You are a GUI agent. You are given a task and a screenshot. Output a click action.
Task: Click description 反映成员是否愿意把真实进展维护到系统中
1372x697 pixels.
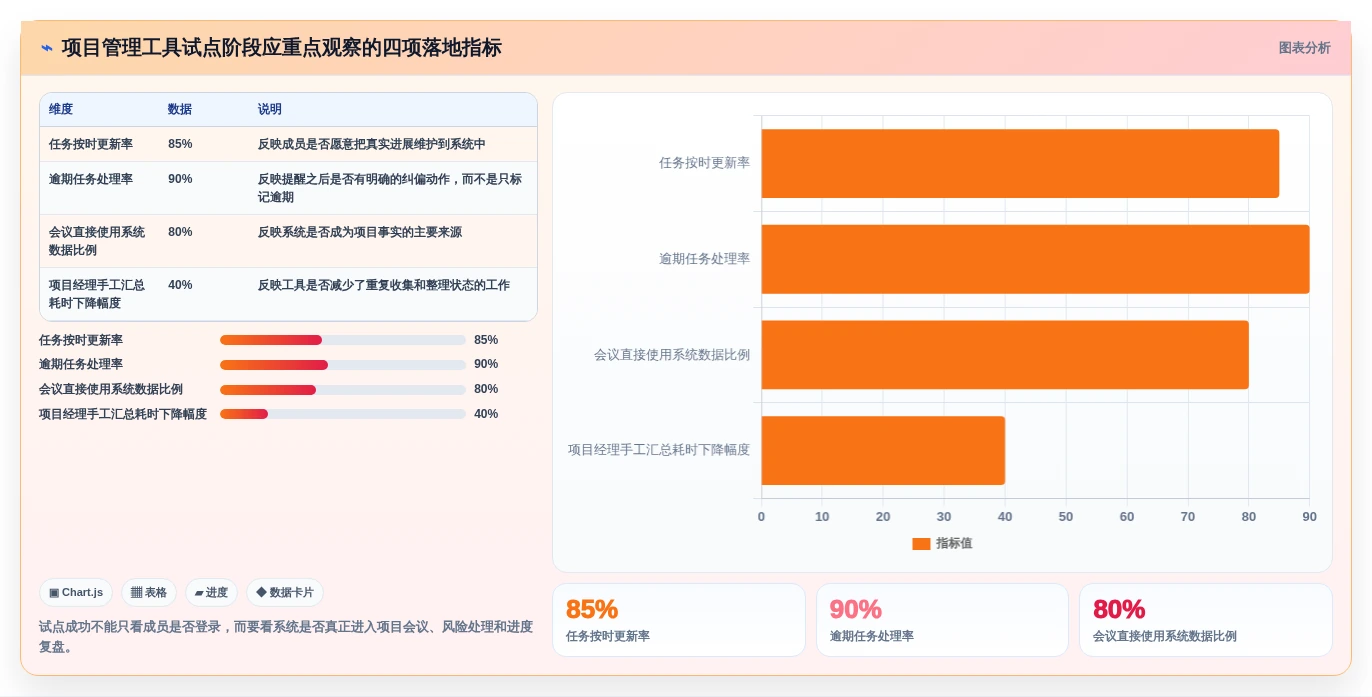tap(372, 144)
